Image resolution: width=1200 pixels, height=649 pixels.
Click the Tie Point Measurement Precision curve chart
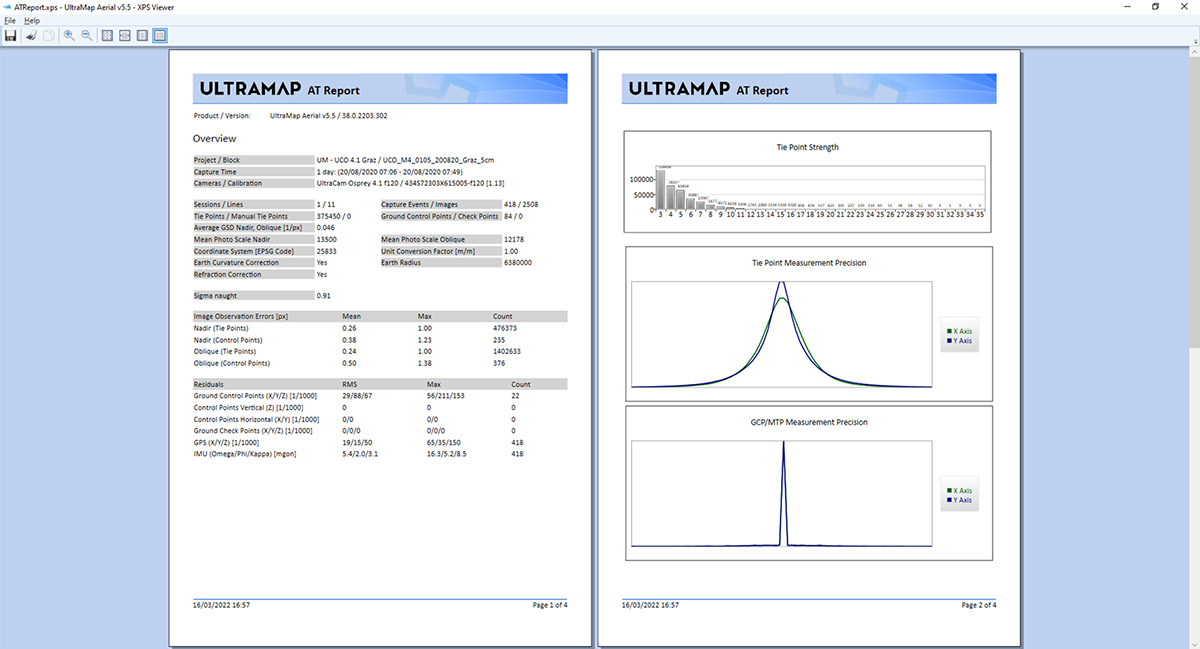point(807,322)
